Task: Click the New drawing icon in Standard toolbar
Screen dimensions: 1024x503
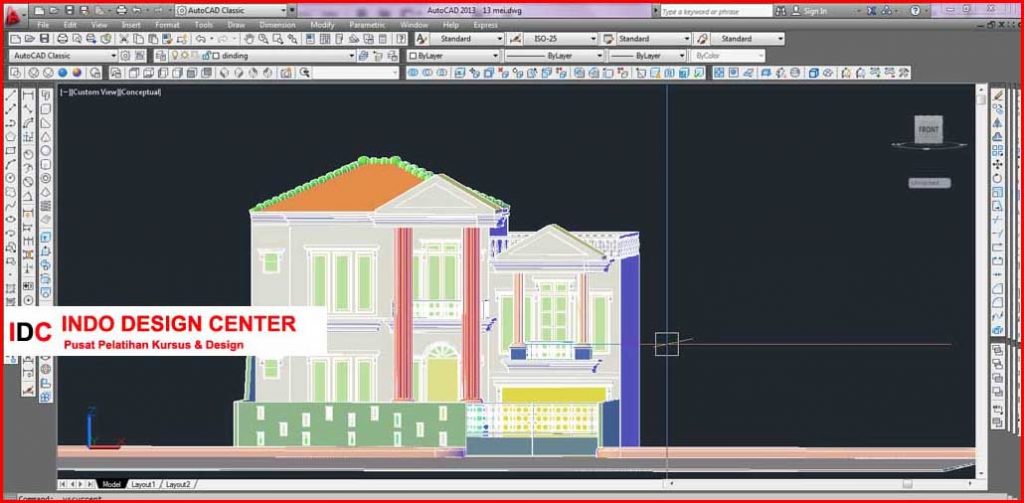Action: tap(14, 39)
